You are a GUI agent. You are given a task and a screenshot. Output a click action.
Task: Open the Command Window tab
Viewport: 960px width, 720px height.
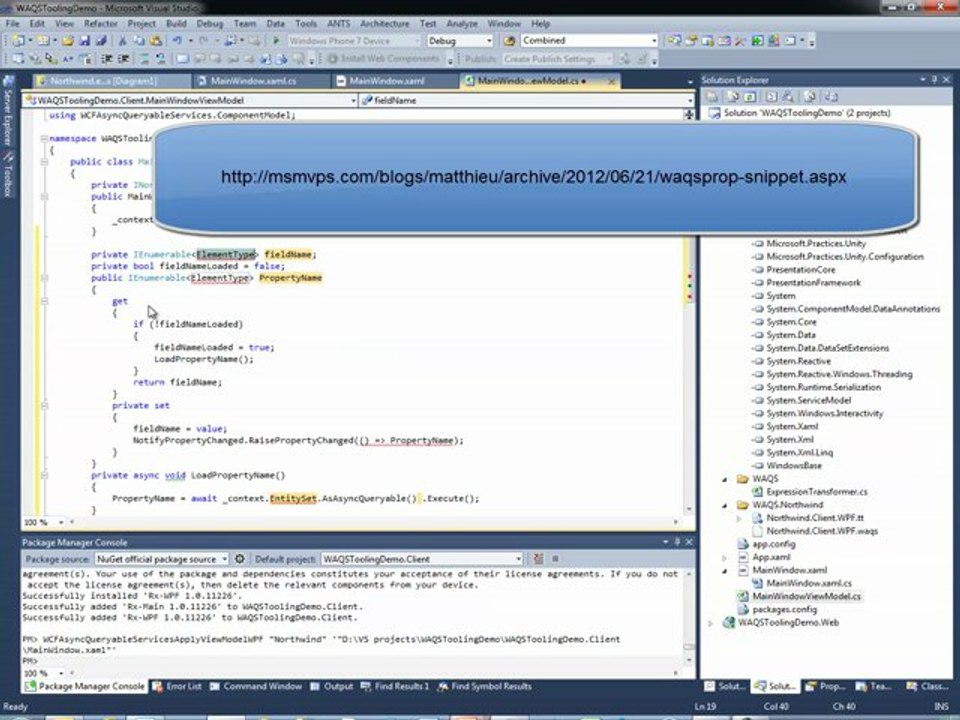click(x=256, y=686)
